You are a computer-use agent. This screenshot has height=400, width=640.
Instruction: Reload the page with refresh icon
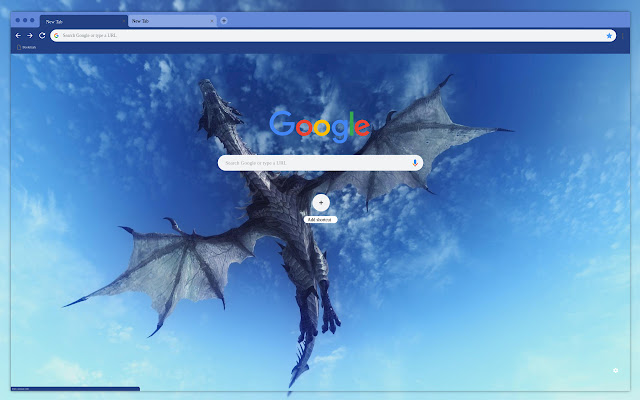coord(42,36)
